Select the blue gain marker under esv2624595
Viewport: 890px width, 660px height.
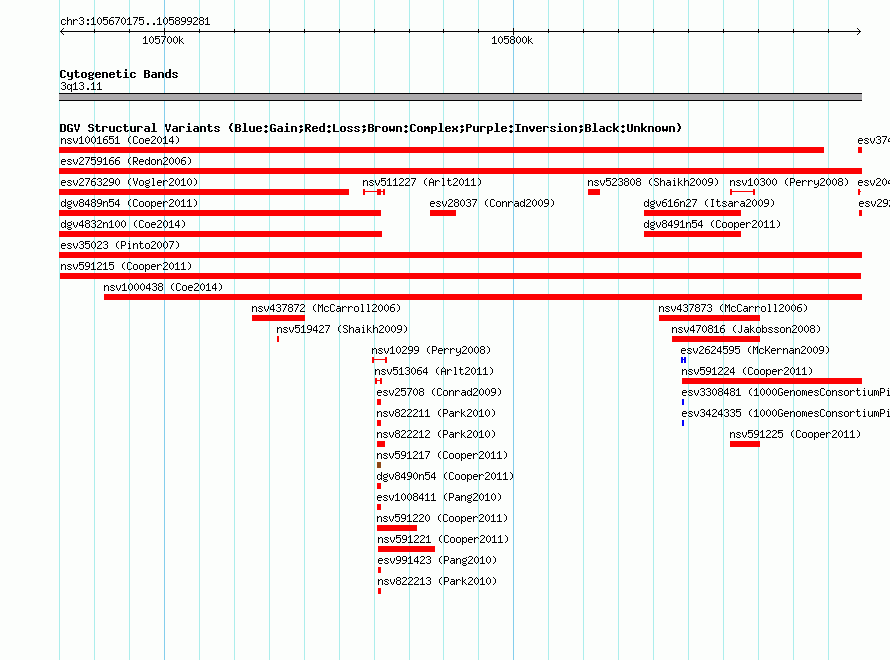683,360
